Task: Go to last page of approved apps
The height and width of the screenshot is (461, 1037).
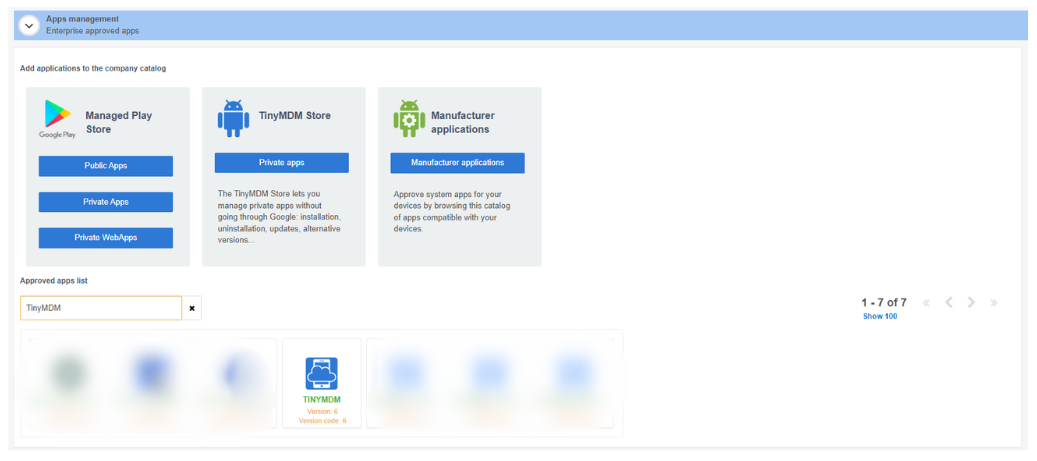Action: [993, 303]
